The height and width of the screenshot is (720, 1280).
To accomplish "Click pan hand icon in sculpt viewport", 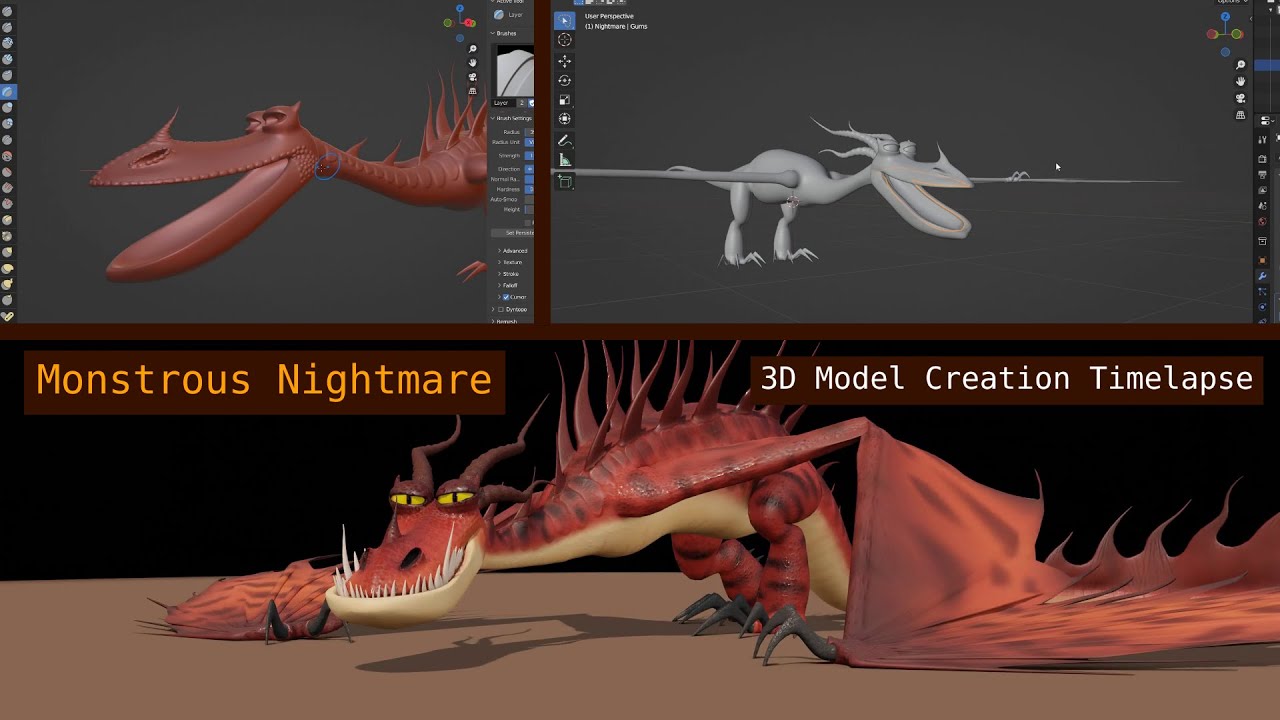I will point(472,63).
